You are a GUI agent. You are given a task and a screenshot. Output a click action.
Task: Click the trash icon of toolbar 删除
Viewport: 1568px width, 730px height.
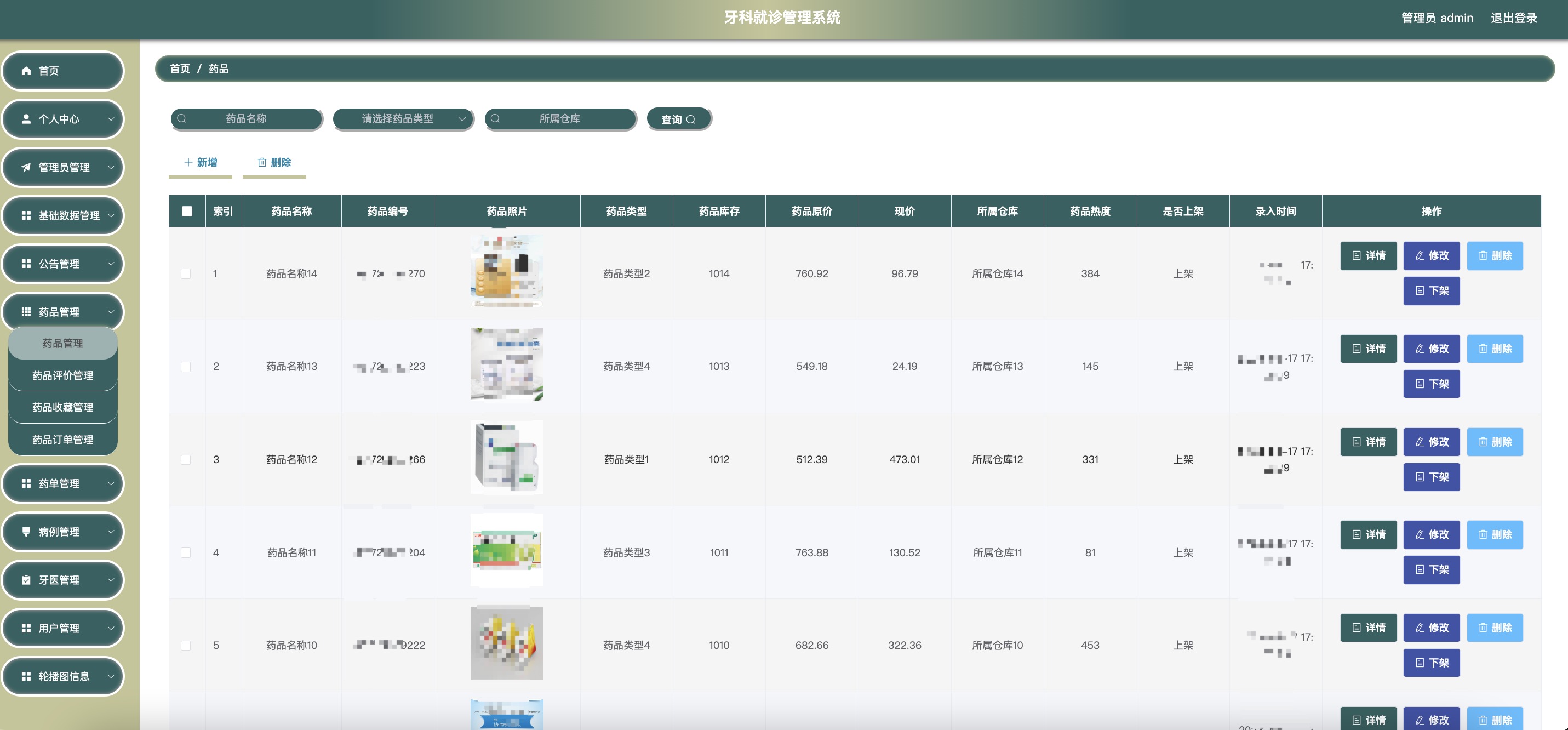262,162
